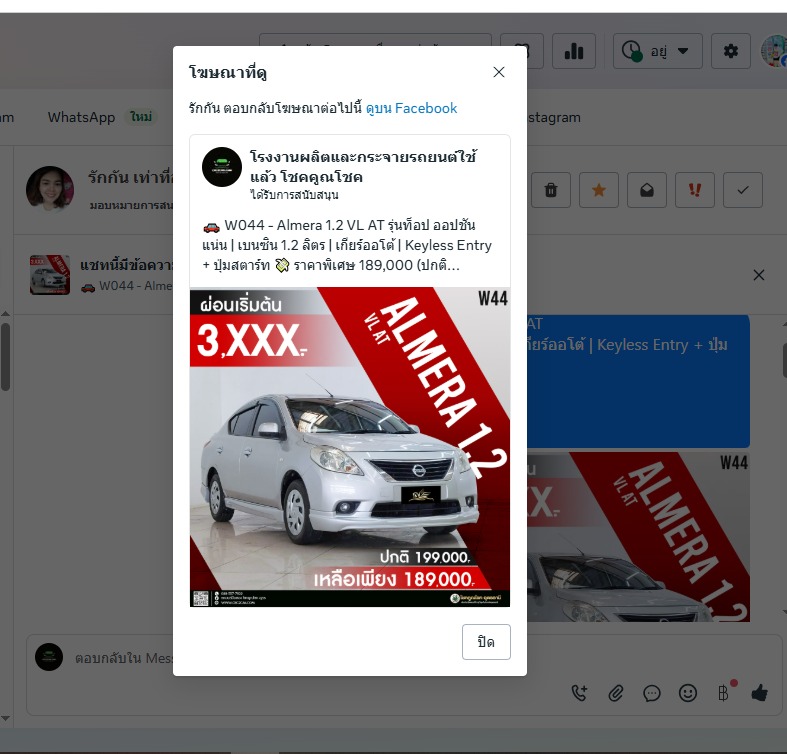The height and width of the screenshot is (754, 787).
Task: Click the customer name 'รักกัน เท่าที่' header
Action: coord(130,177)
